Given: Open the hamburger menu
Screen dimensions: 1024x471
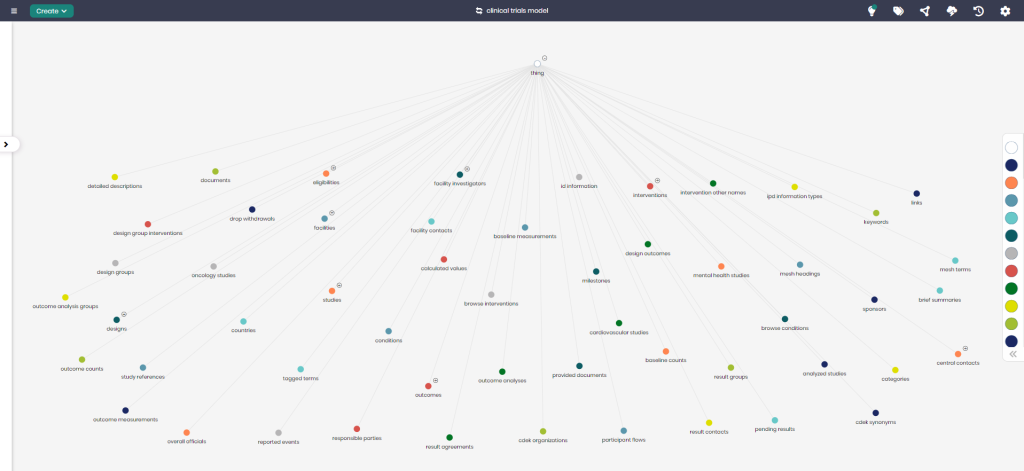Looking at the screenshot, I should pos(14,11).
